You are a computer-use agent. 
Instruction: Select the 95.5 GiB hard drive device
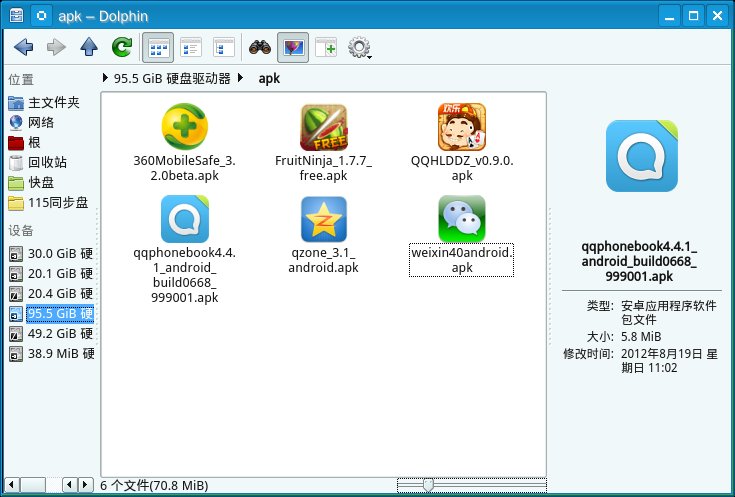click(52, 314)
